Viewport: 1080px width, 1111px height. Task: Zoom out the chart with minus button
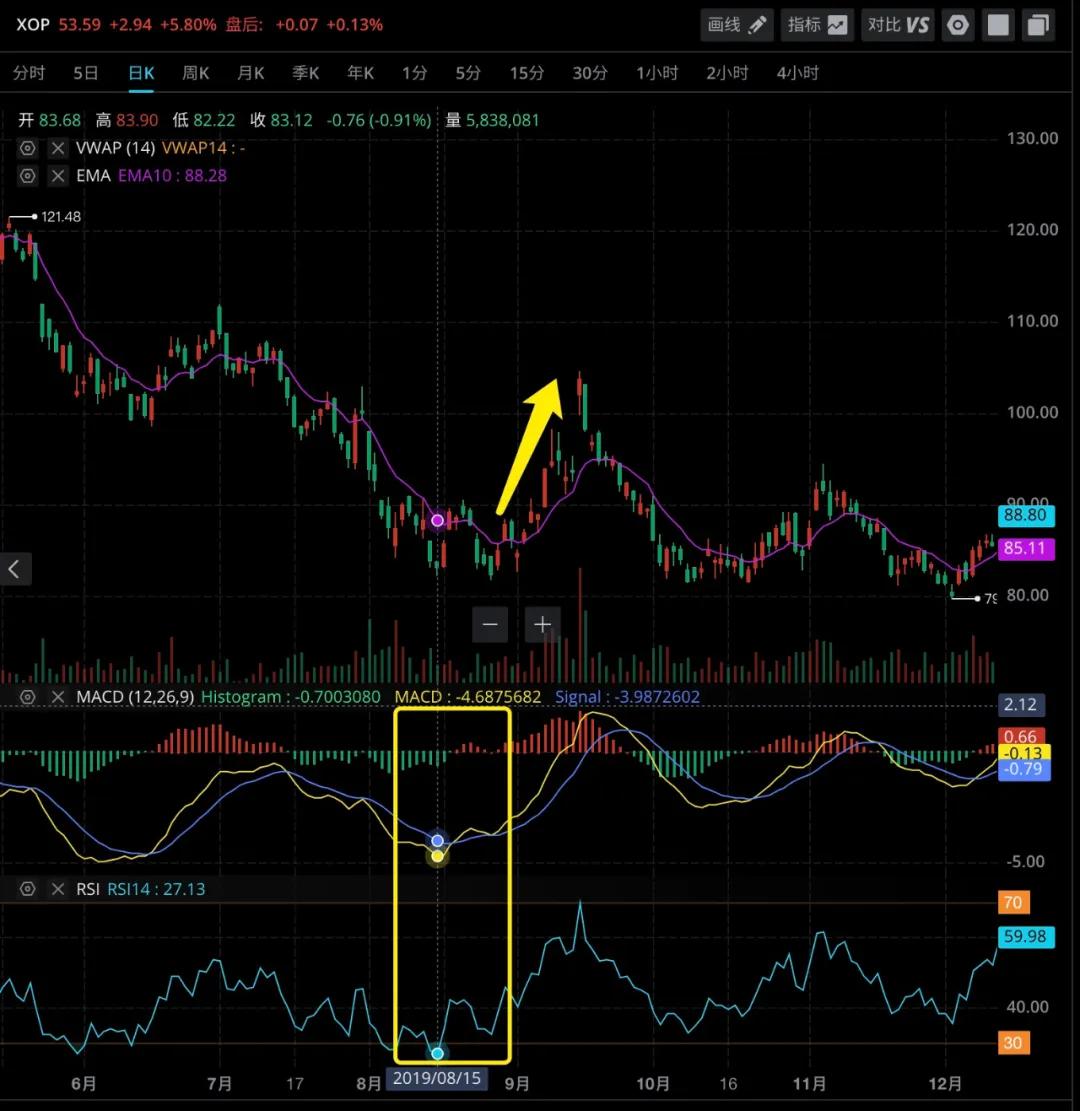pyautogui.click(x=490, y=625)
